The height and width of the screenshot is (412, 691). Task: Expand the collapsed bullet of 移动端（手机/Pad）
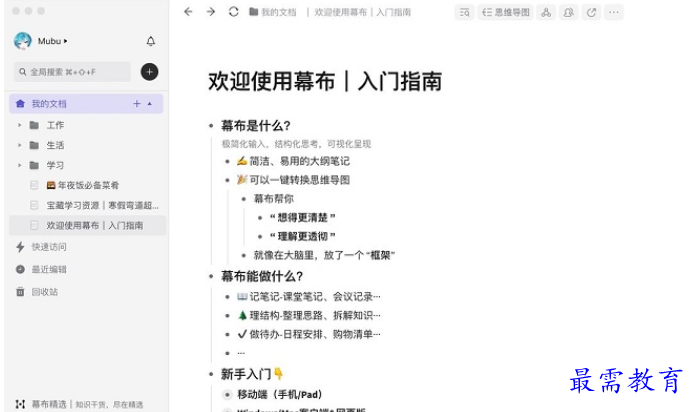pos(227,394)
